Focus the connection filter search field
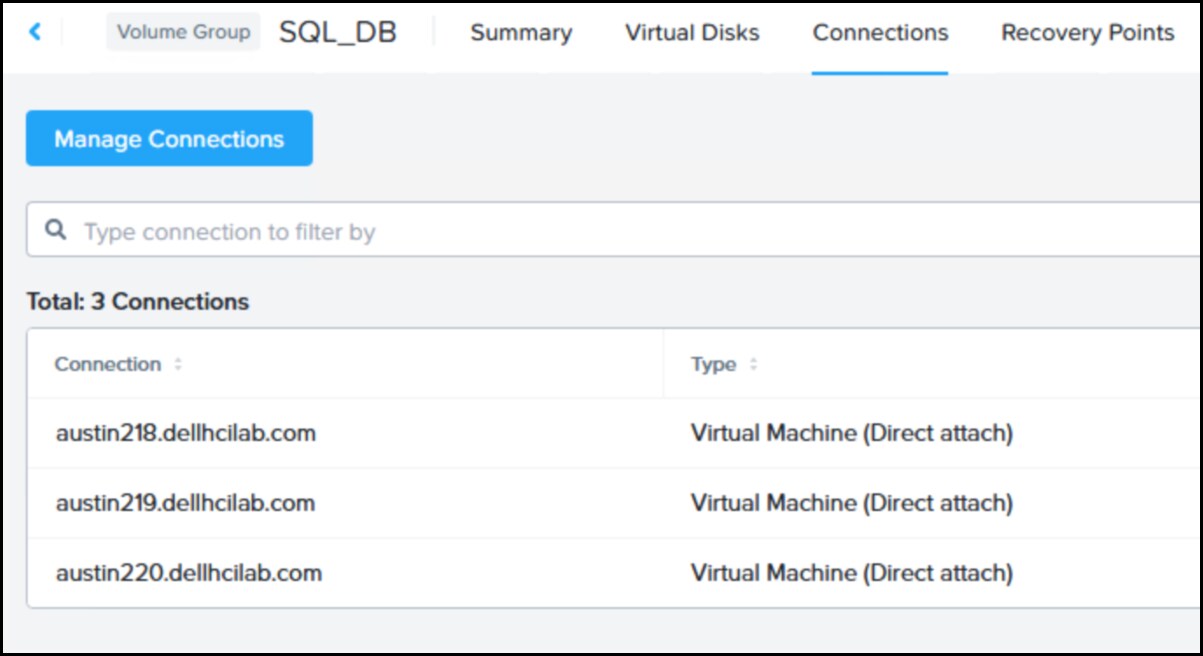Screen dimensions: 1203x656 click(x=614, y=231)
